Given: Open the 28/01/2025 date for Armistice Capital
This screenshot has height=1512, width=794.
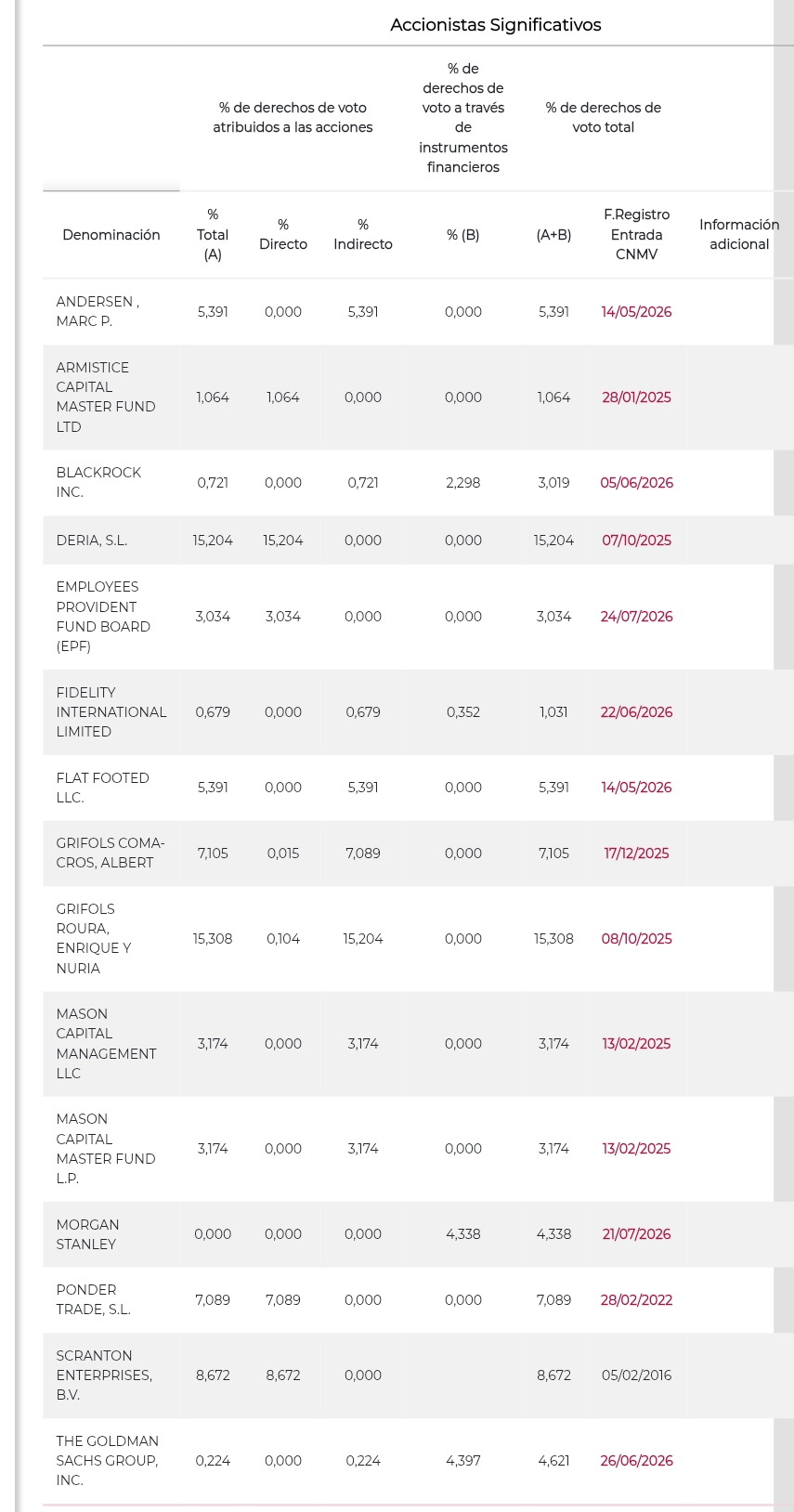Looking at the screenshot, I should [x=636, y=398].
